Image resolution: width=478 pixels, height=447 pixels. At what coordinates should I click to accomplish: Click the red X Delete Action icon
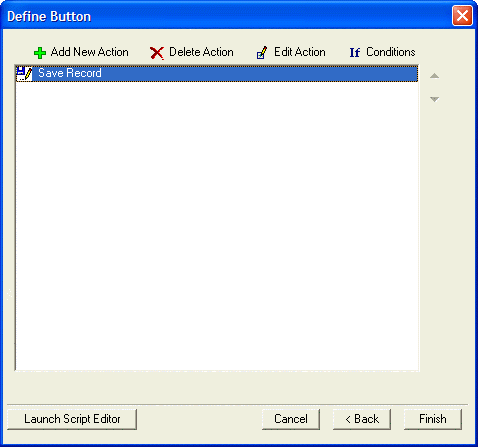pos(157,53)
